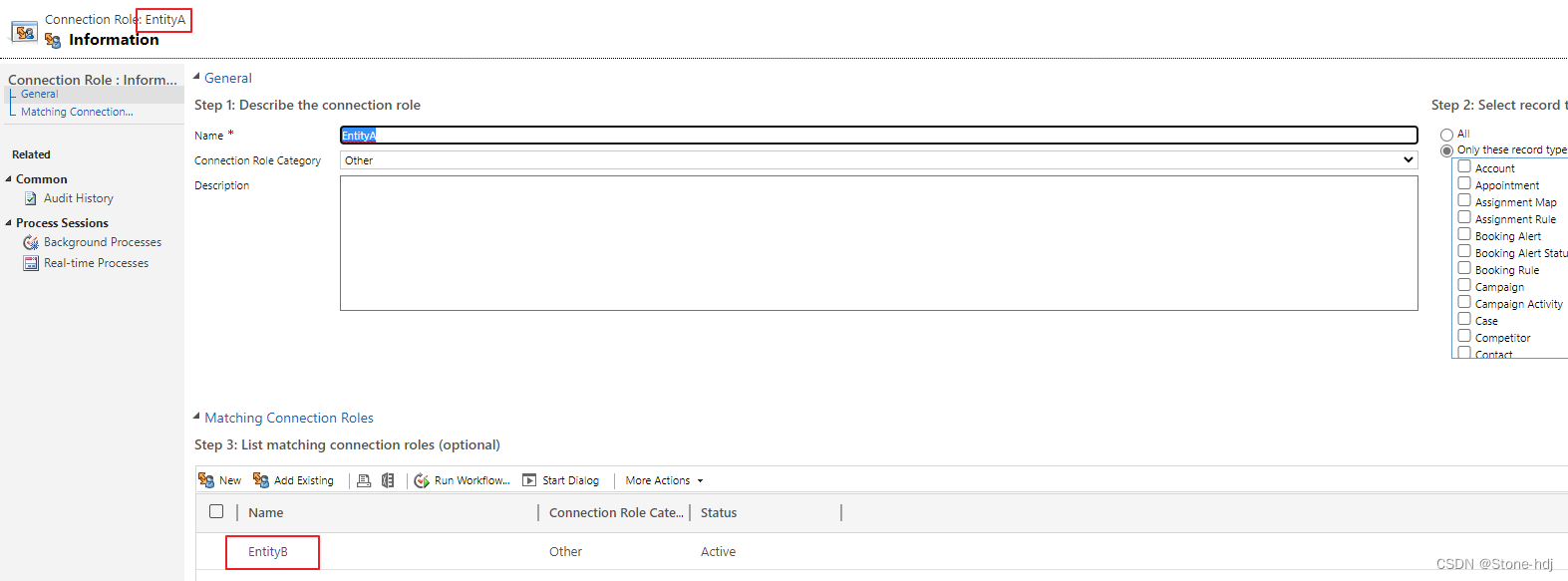This screenshot has height=581, width=1568.
Task: Go to Matching Connection link in the sidebar
Action: tap(77, 112)
